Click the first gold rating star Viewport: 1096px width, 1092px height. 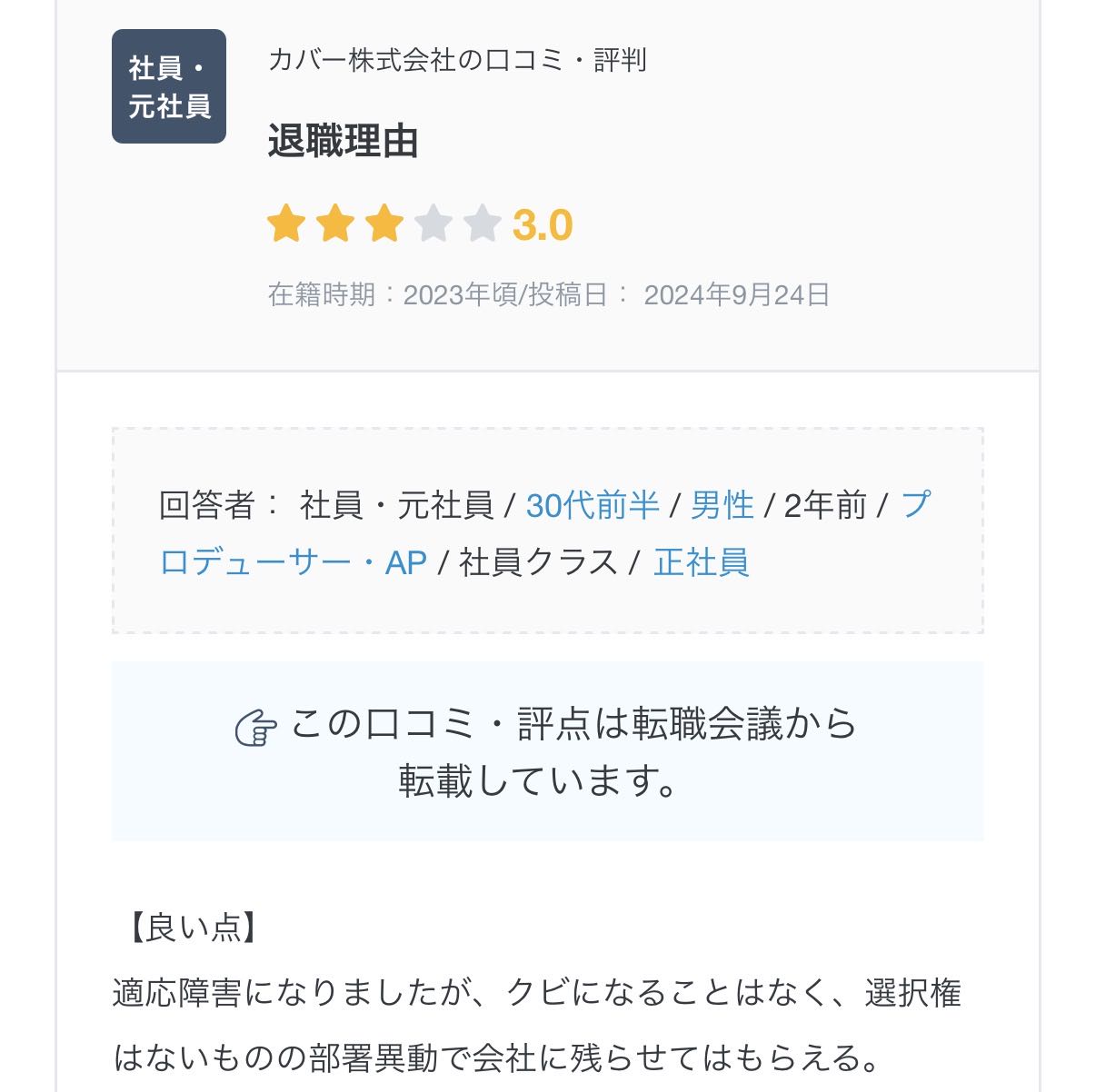(286, 224)
